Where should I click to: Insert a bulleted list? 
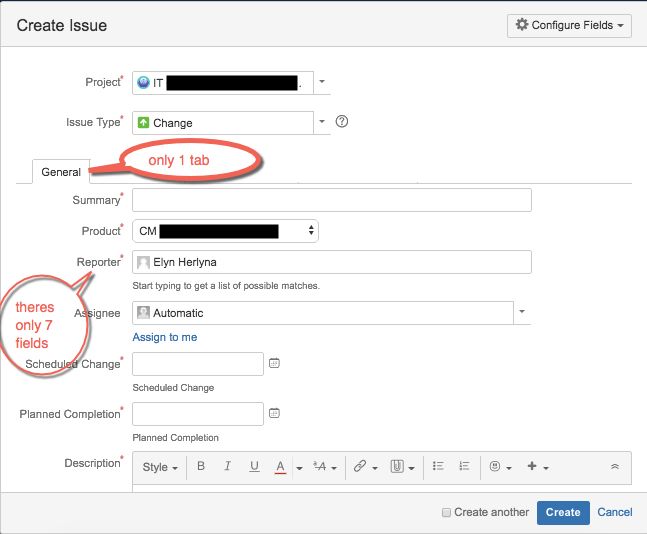(x=438, y=466)
